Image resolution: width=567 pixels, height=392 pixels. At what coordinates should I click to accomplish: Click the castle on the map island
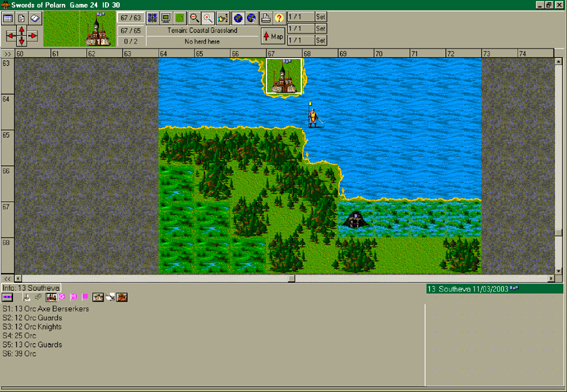(284, 76)
